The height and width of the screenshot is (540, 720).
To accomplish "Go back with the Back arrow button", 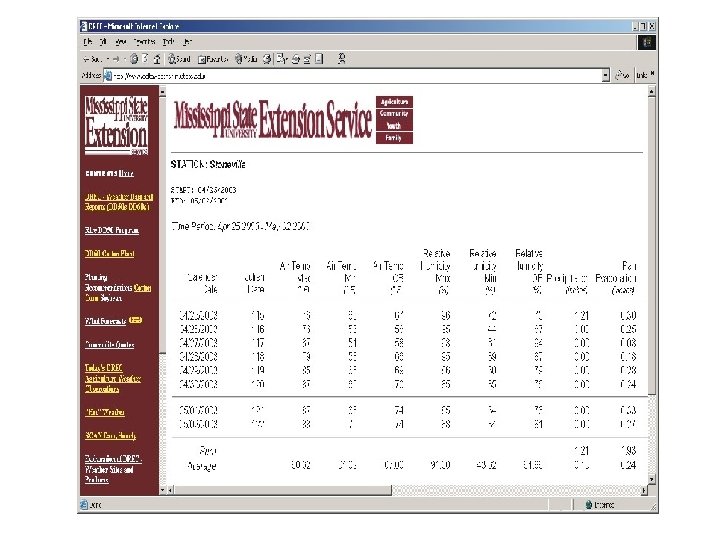I will (x=92, y=59).
